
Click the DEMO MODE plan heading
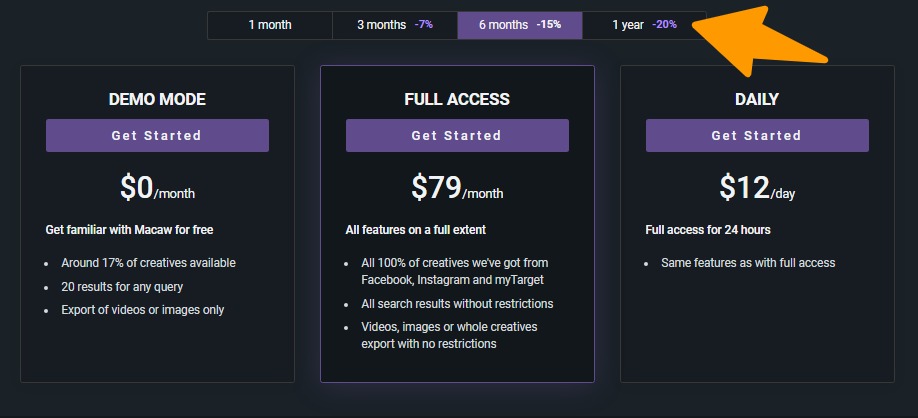pos(157,99)
